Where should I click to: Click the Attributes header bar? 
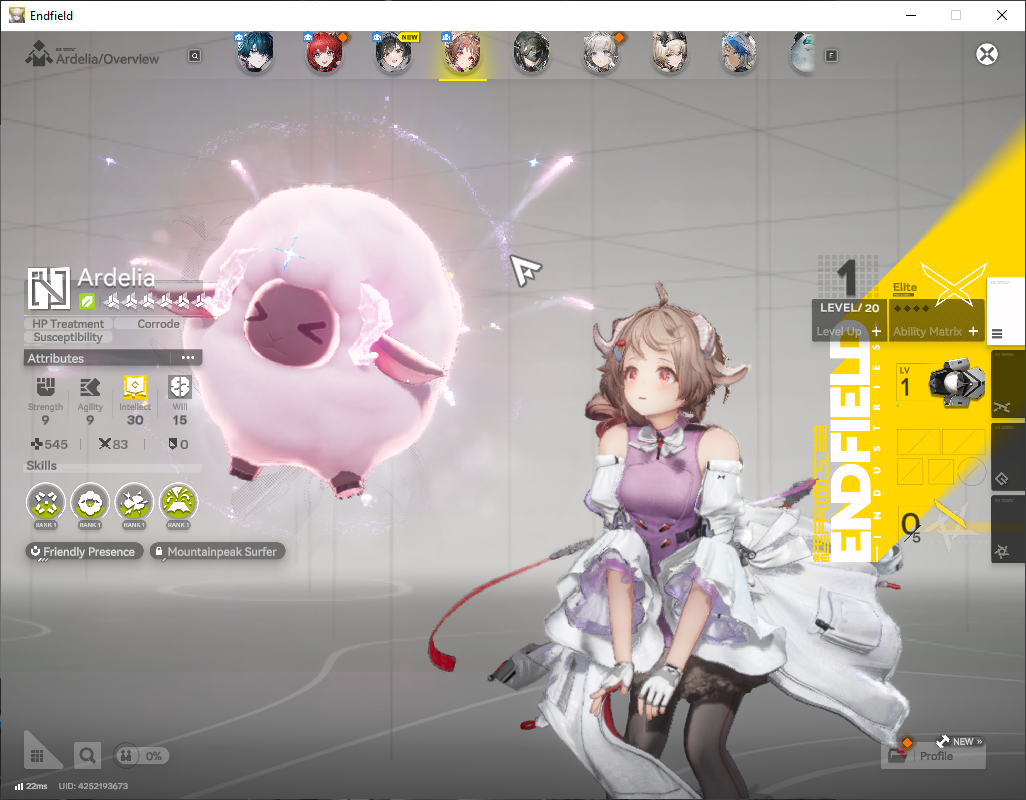[x=113, y=358]
